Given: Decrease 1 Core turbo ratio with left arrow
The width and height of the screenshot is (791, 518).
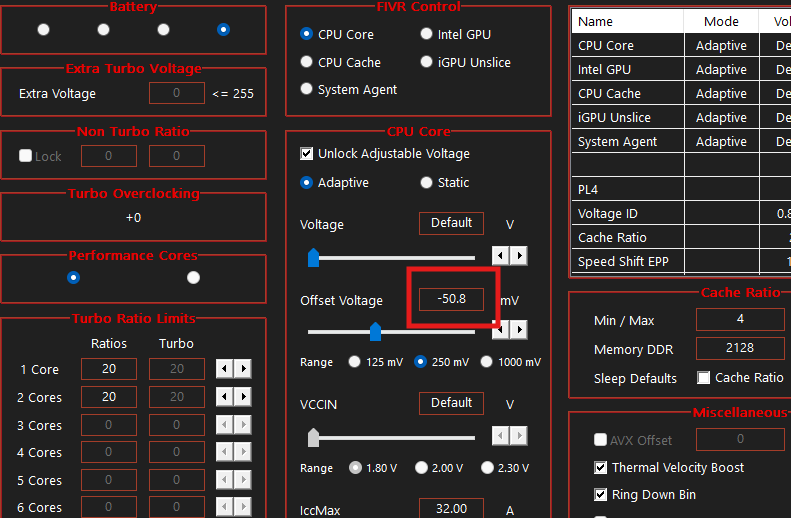Looking at the screenshot, I should click(224, 369).
